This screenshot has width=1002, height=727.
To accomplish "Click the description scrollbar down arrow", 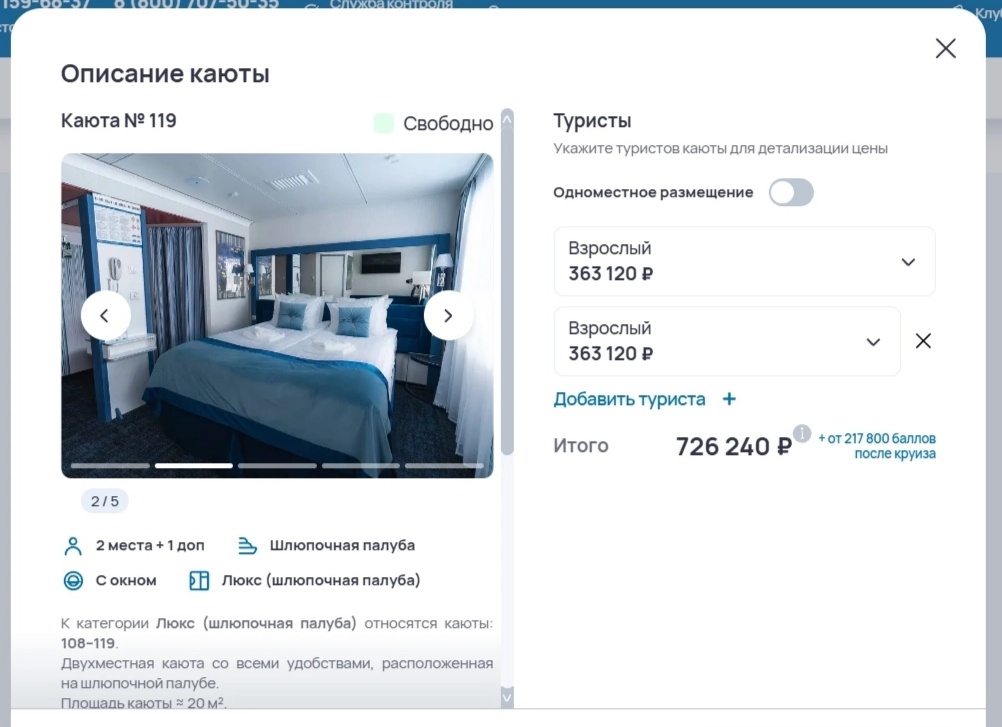I will [507, 697].
